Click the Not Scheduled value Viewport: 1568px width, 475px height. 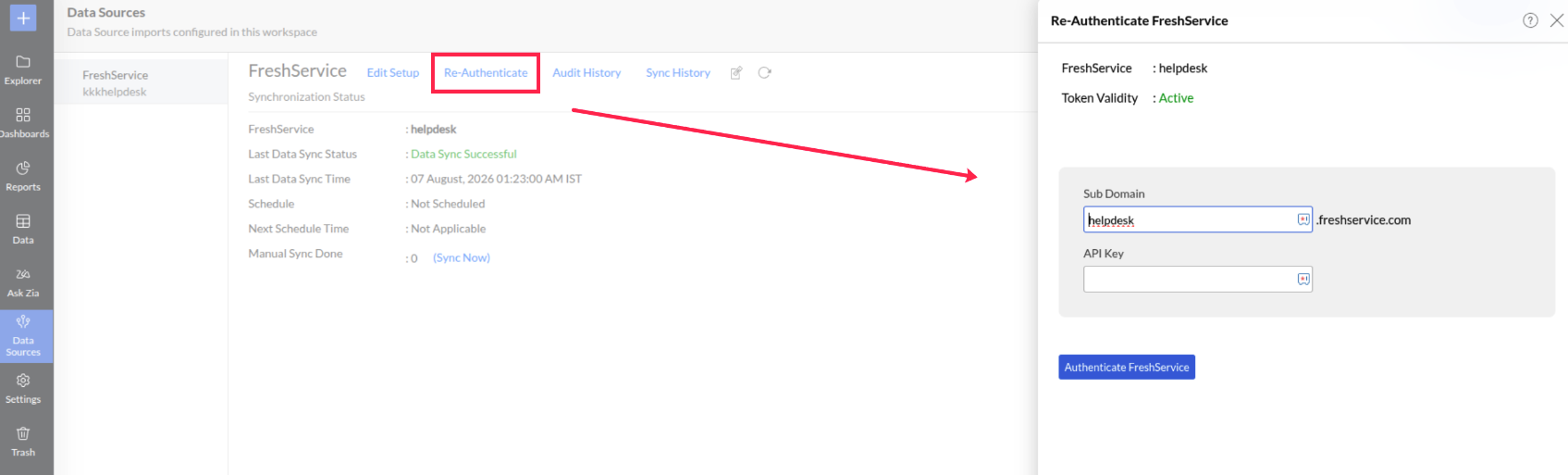(448, 204)
